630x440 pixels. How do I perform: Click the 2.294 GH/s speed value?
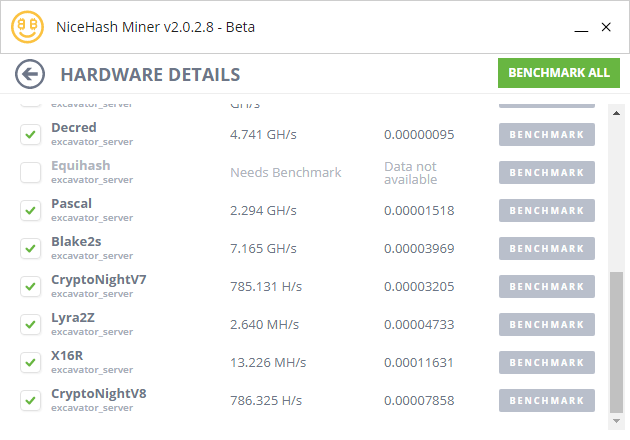(x=263, y=211)
